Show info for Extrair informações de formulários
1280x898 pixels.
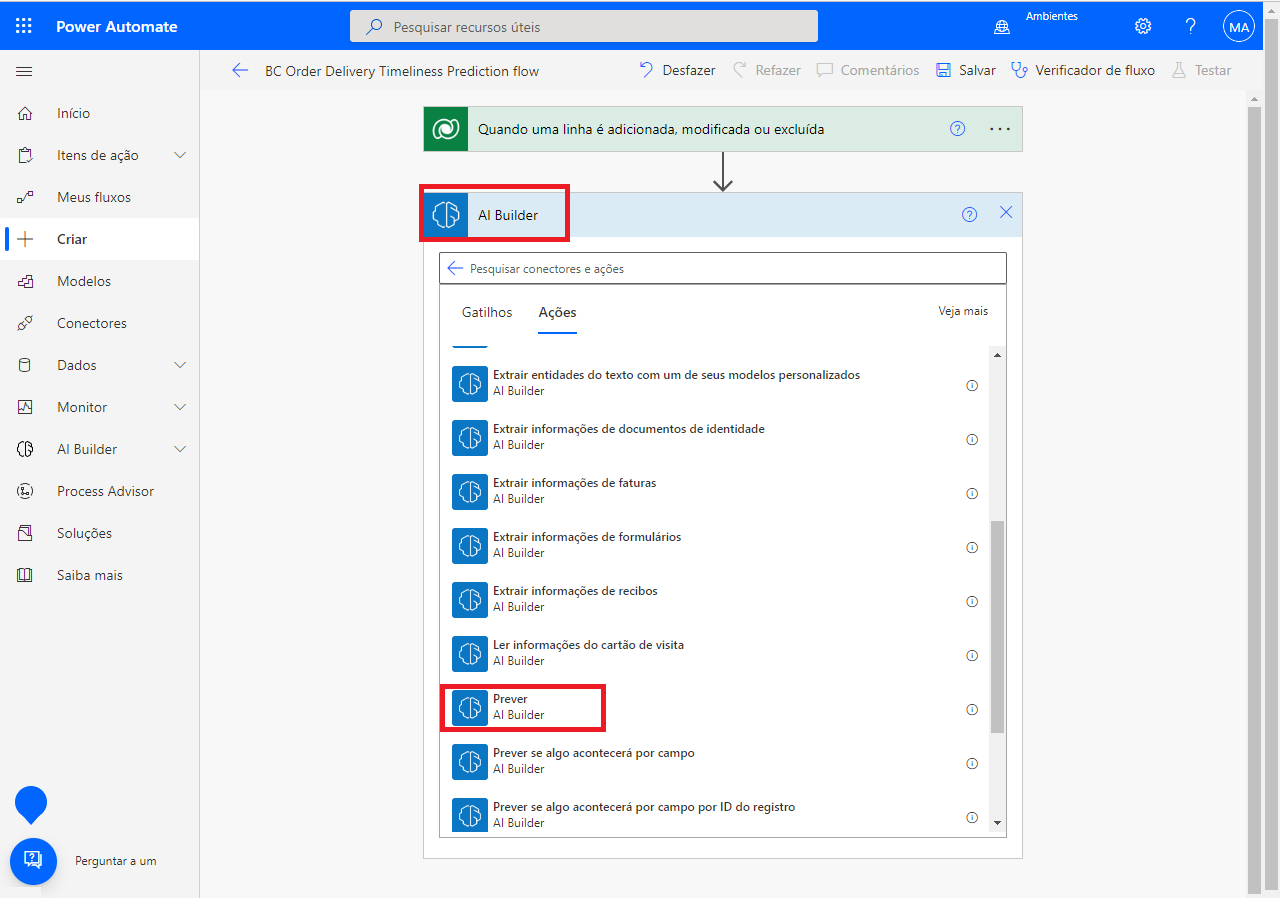972,547
